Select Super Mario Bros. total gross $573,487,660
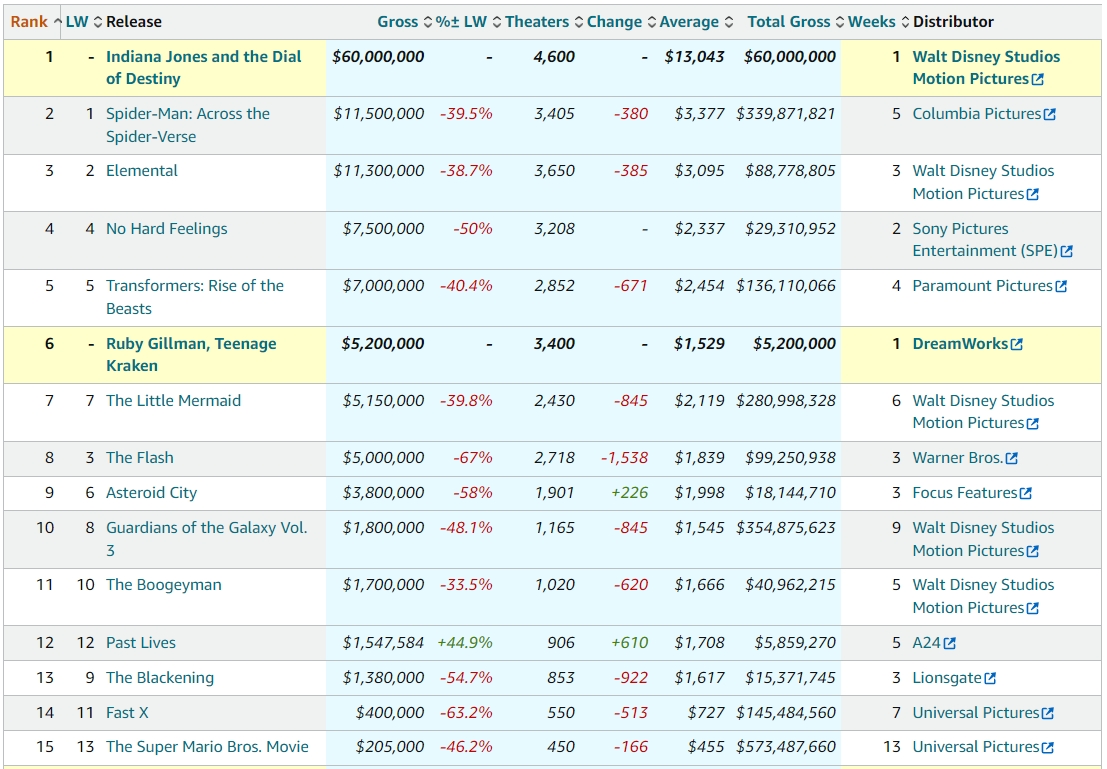The image size is (1107, 769). [x=786, y=747]
